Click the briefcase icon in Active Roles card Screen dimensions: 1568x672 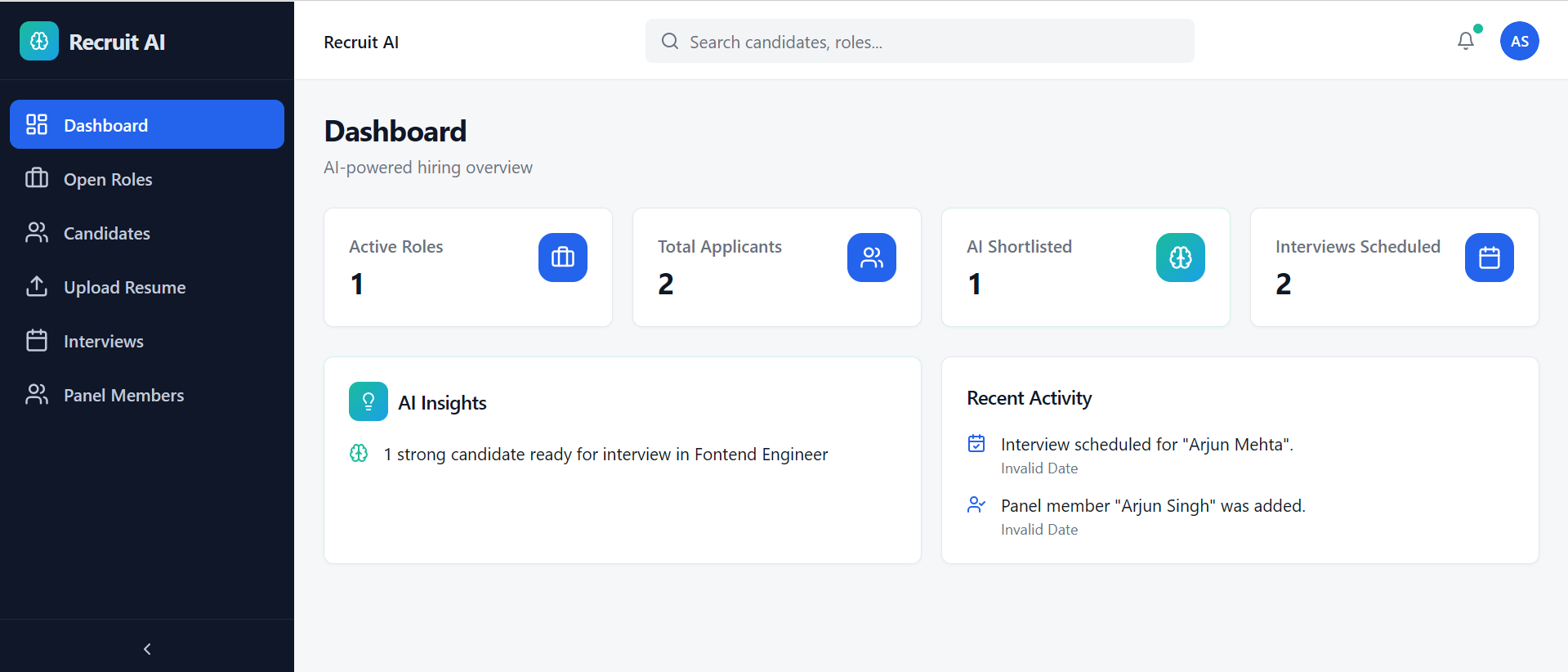click(562, 258)
